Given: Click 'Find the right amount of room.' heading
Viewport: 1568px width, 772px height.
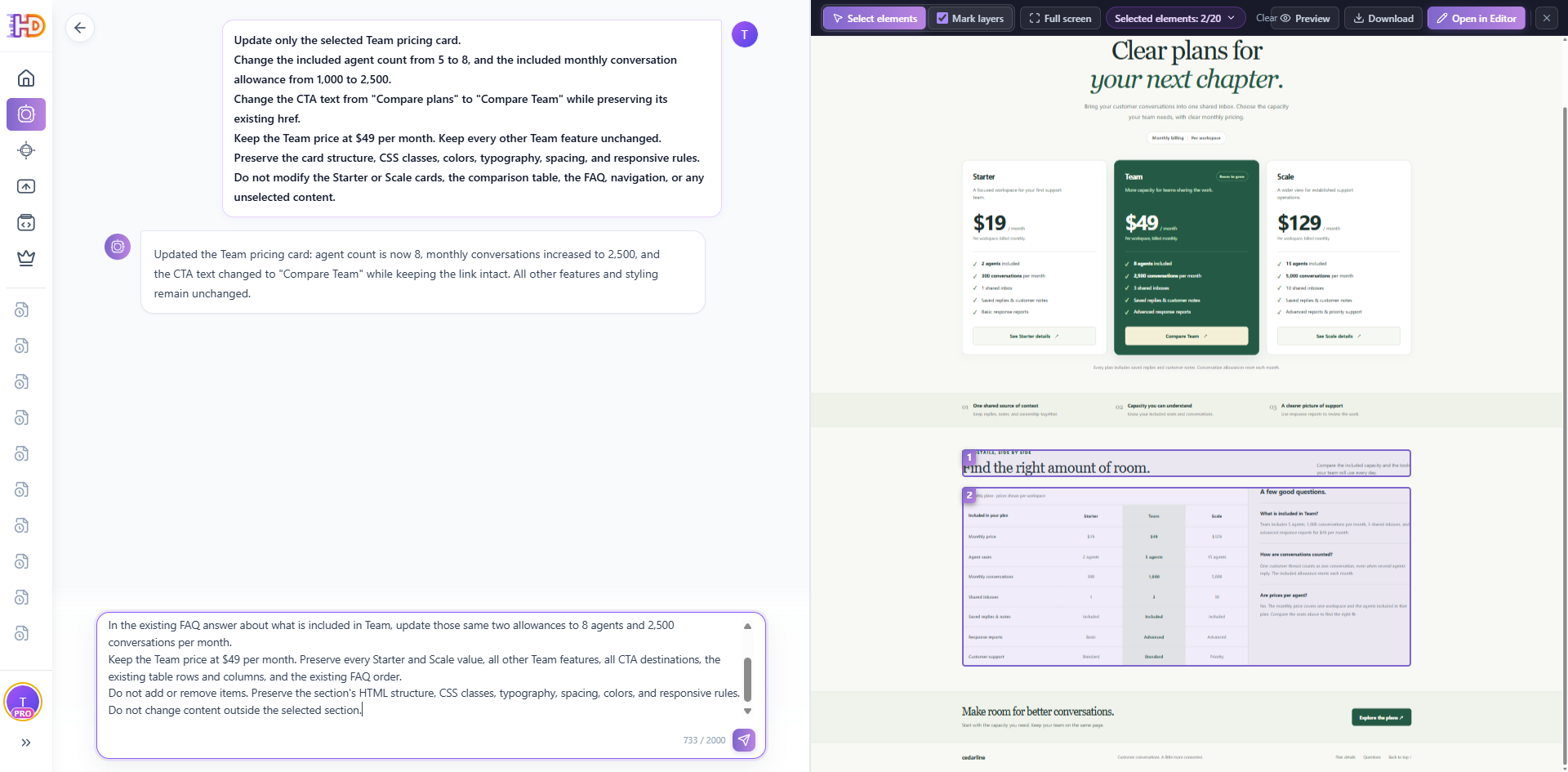Looking at the screenshot, I should [x=1056, y=468].
